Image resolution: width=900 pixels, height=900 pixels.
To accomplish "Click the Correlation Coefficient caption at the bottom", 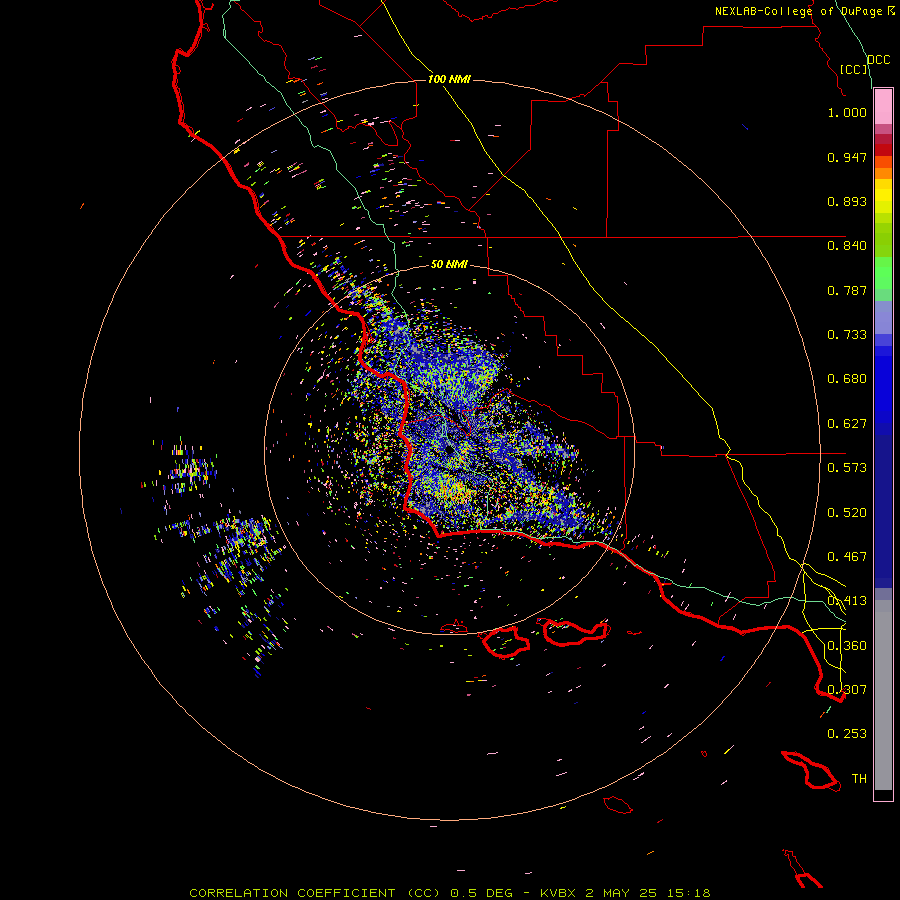I will pos(450,893).
